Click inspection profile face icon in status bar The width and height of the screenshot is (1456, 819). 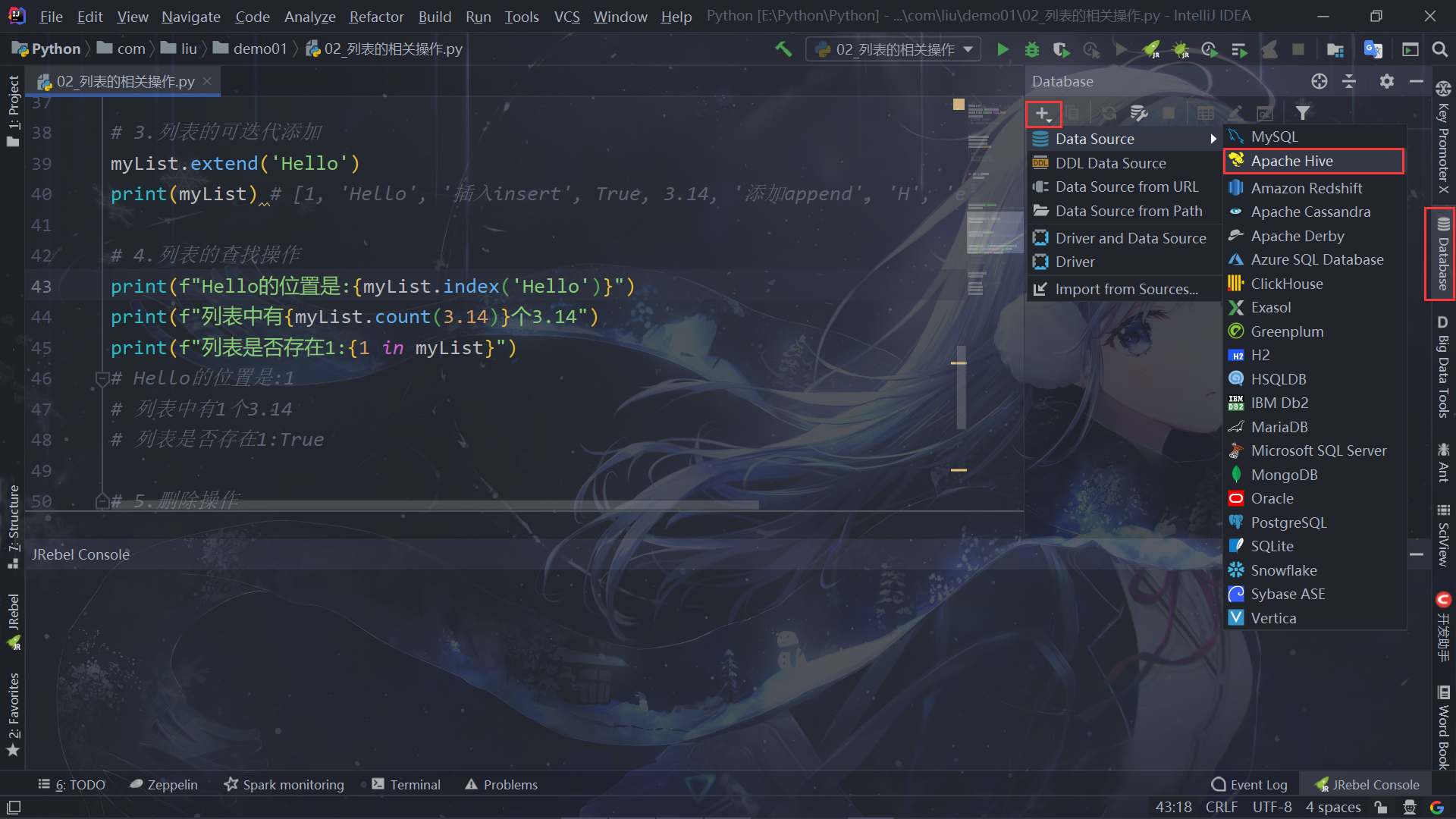pyautogui.click(x=1410, y=808)
